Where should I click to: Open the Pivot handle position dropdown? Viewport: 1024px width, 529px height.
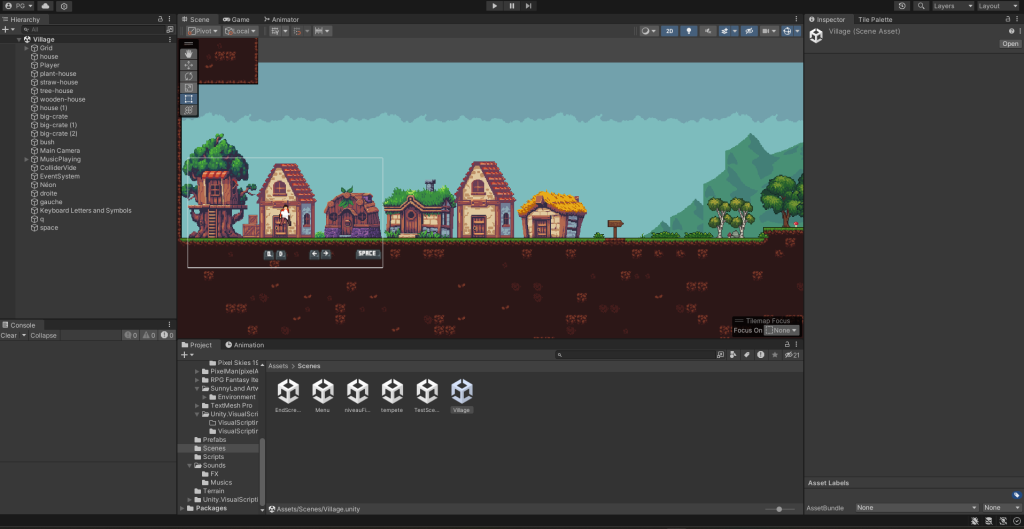point(203,31)
